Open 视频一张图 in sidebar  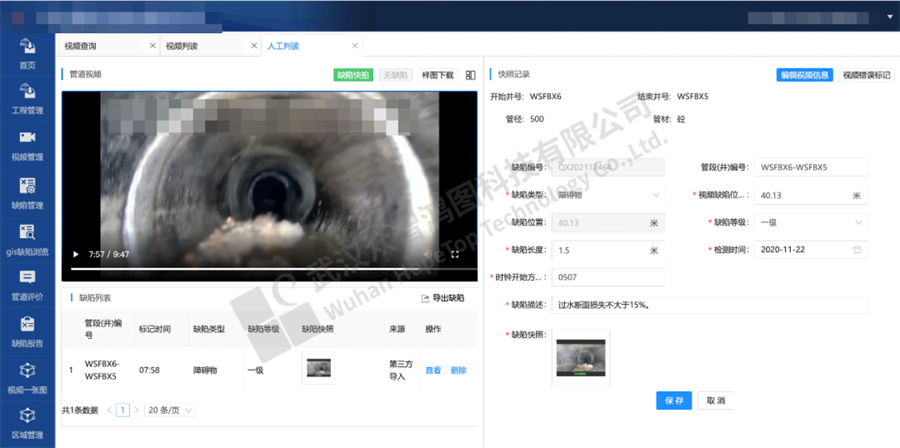click(28, 378)
